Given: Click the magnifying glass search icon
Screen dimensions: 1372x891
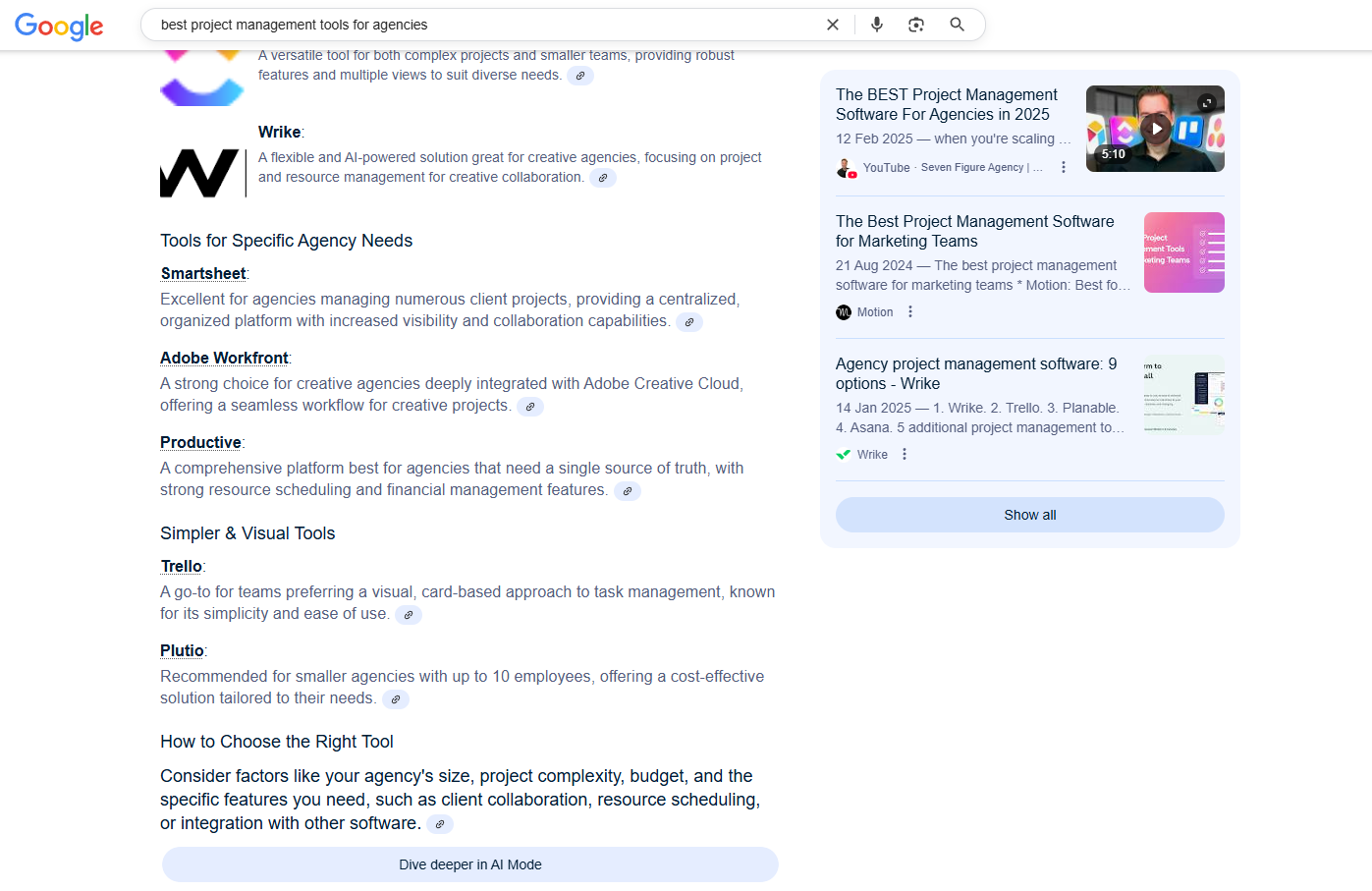Looking at the screenshot, I should [x=957, y=25].
